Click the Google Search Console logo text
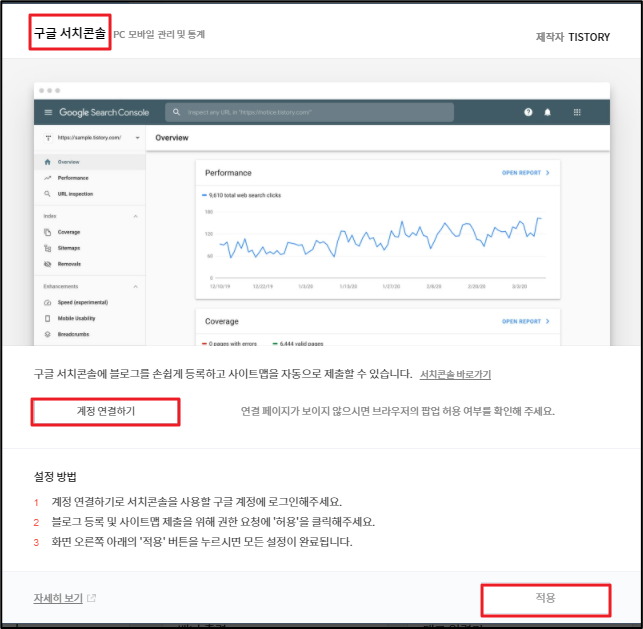This screenshot has width=643, height=629. pyautogui.click(x=104, y=112)
